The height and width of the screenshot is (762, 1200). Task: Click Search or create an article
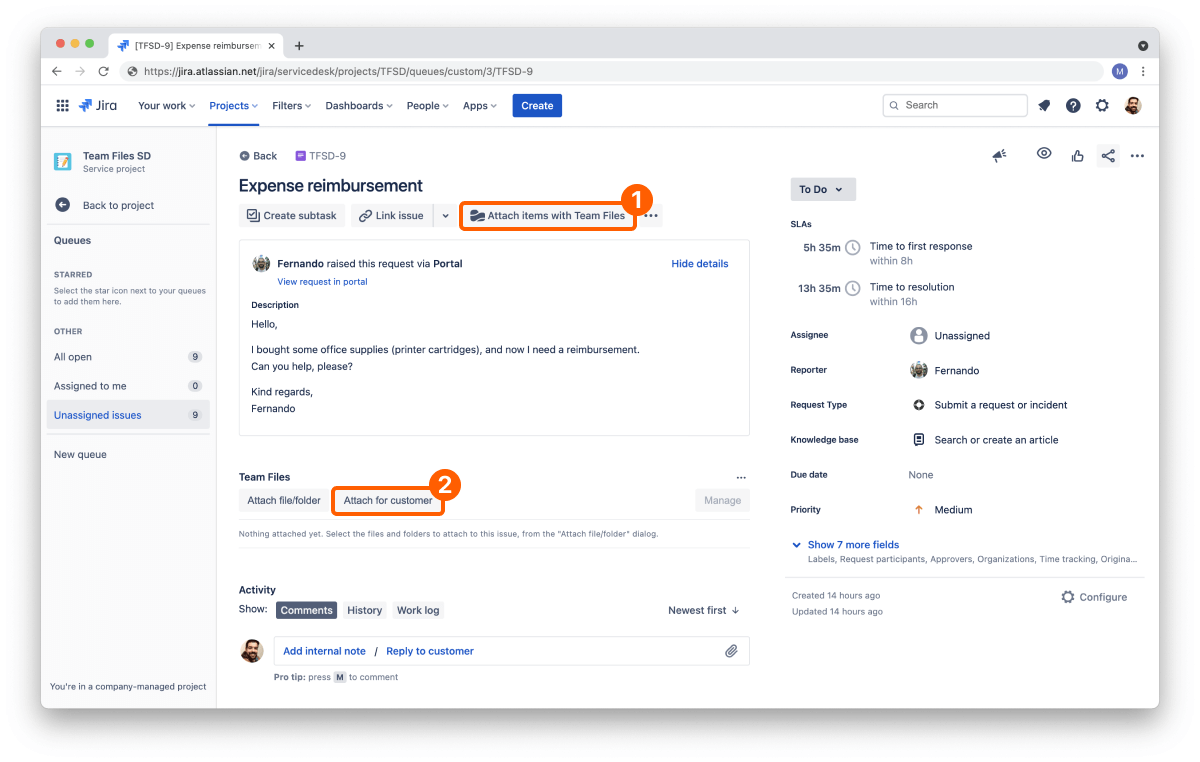coord(996,440)
